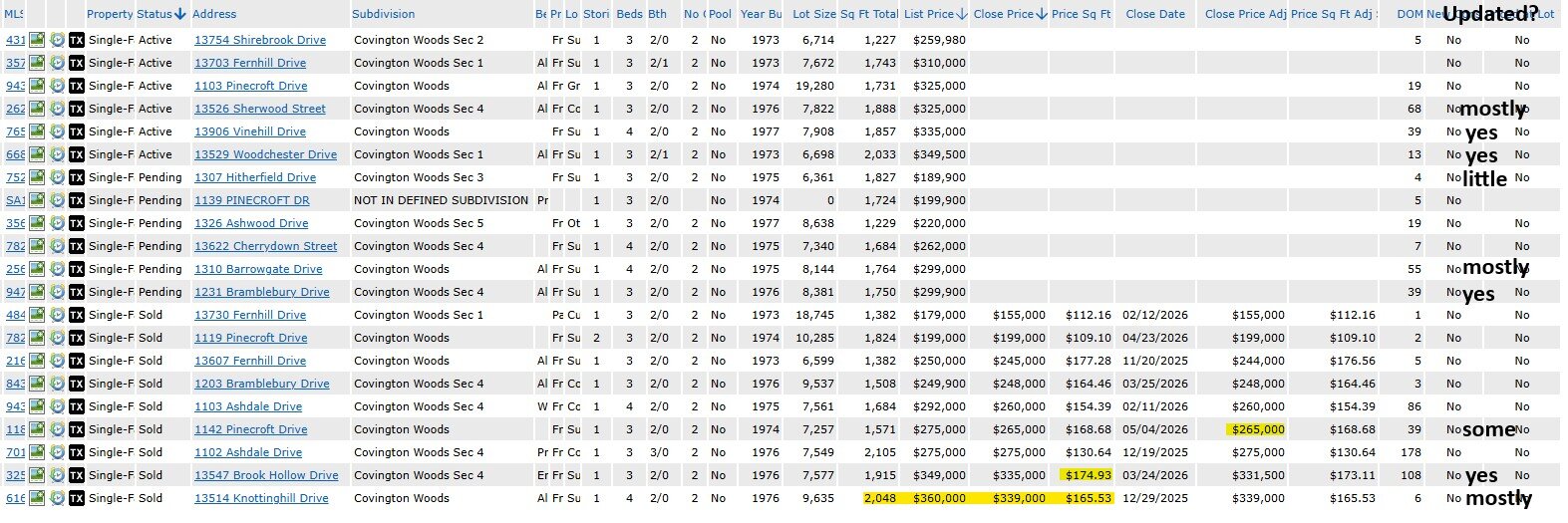Open photos icon for 13526 Sherwood Street
The height and width of the screenshot is (523, 1568).
pos(37,109)
